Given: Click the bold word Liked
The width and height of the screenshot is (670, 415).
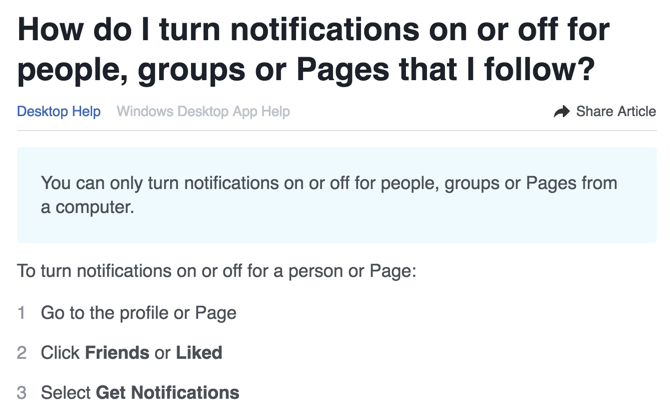Looking at the screenshot, I should [199, 353].
